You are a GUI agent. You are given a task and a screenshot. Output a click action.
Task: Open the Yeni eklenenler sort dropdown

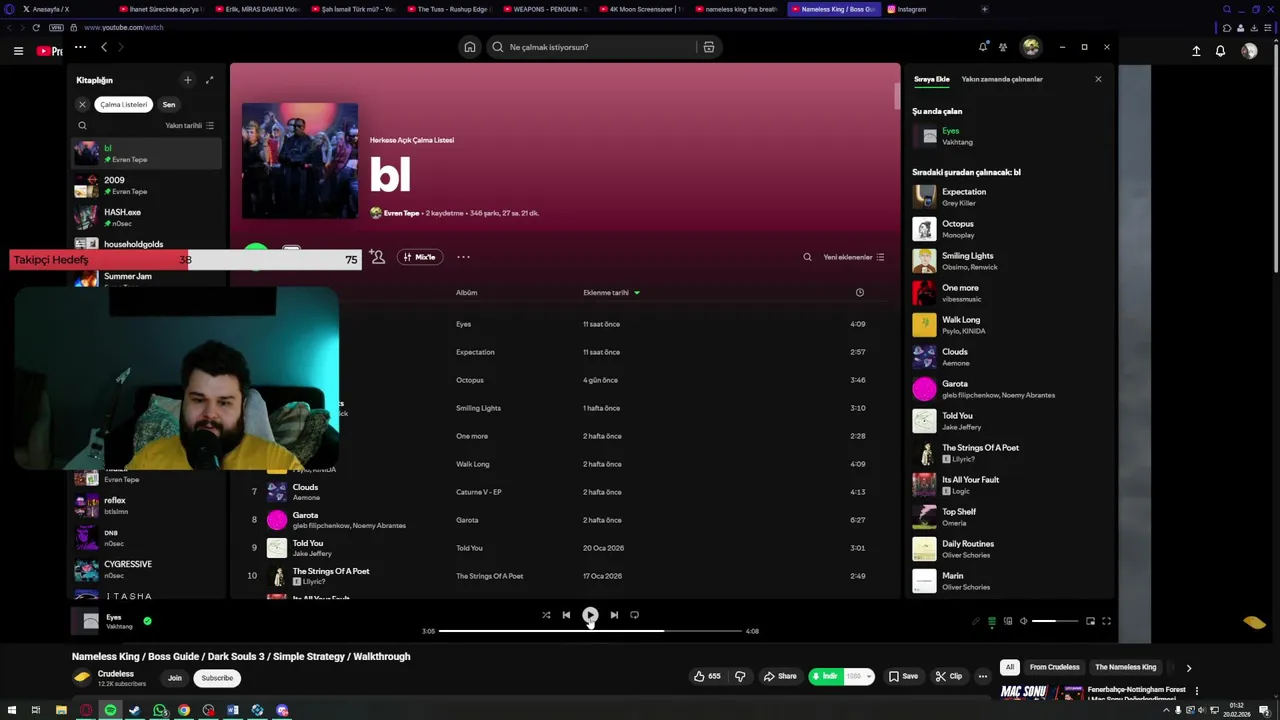853,257
